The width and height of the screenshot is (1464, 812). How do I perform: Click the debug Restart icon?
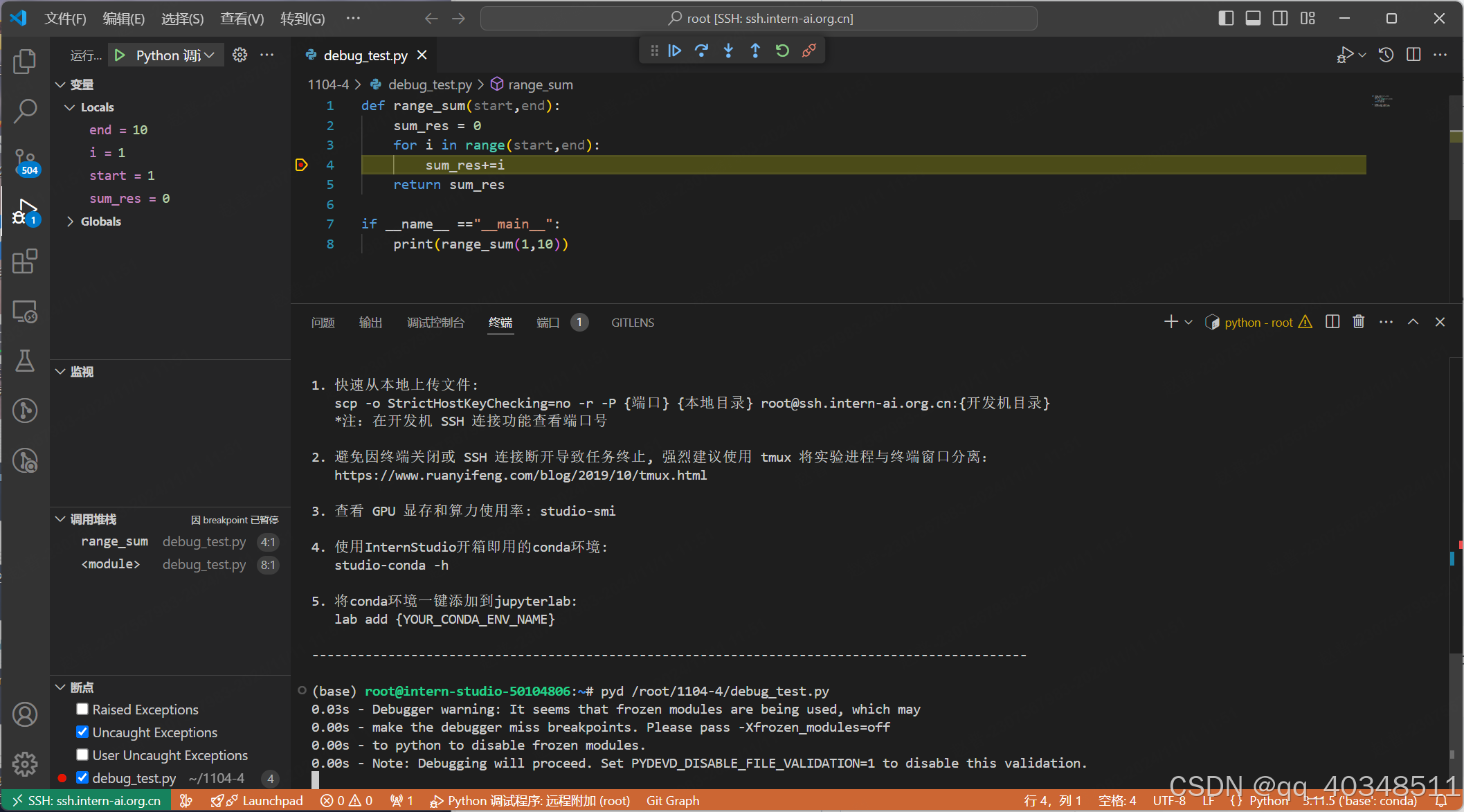[782, 51]
